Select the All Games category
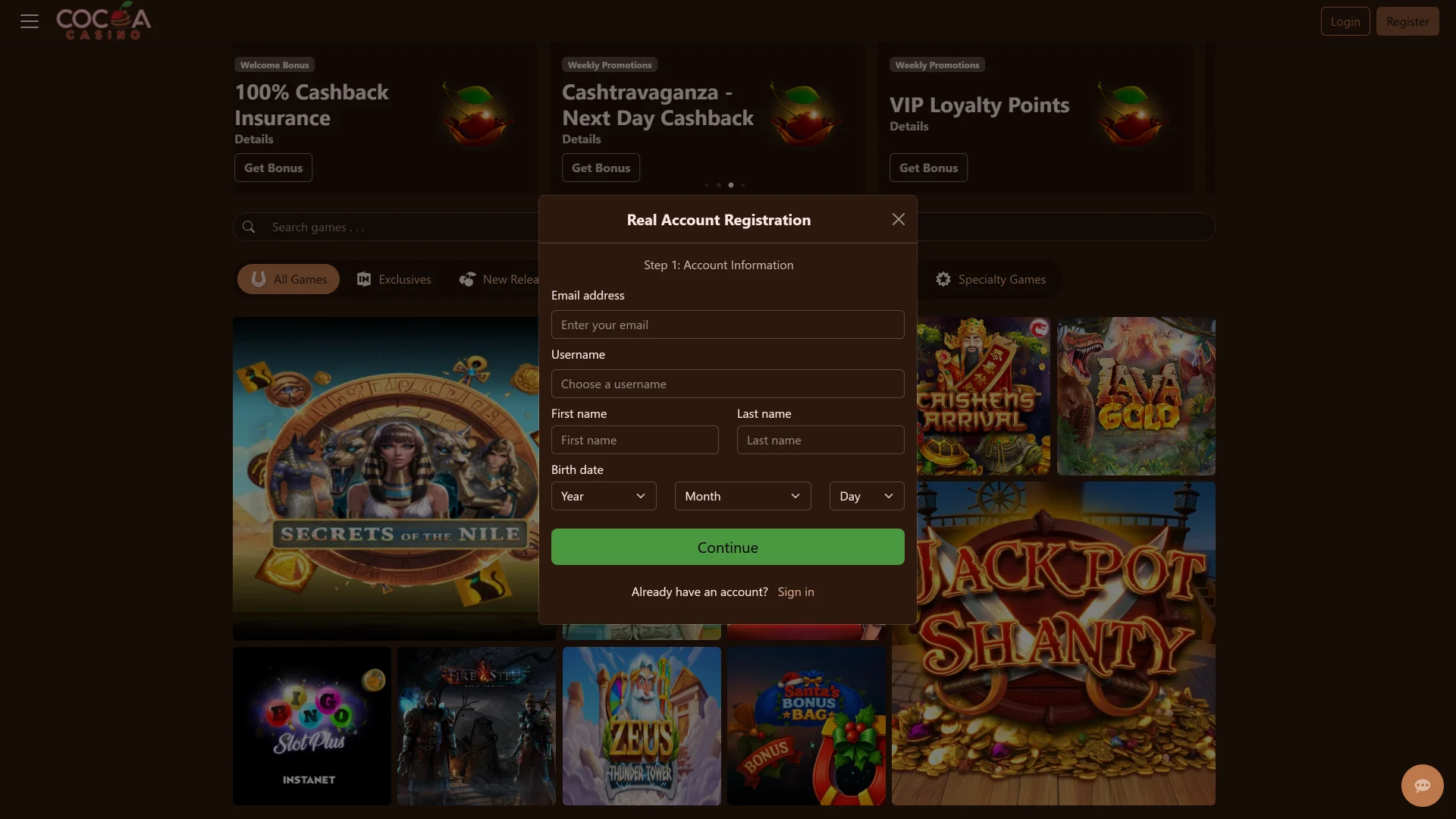The height and width of the screenshot is (819, 1456). [288, 279]
